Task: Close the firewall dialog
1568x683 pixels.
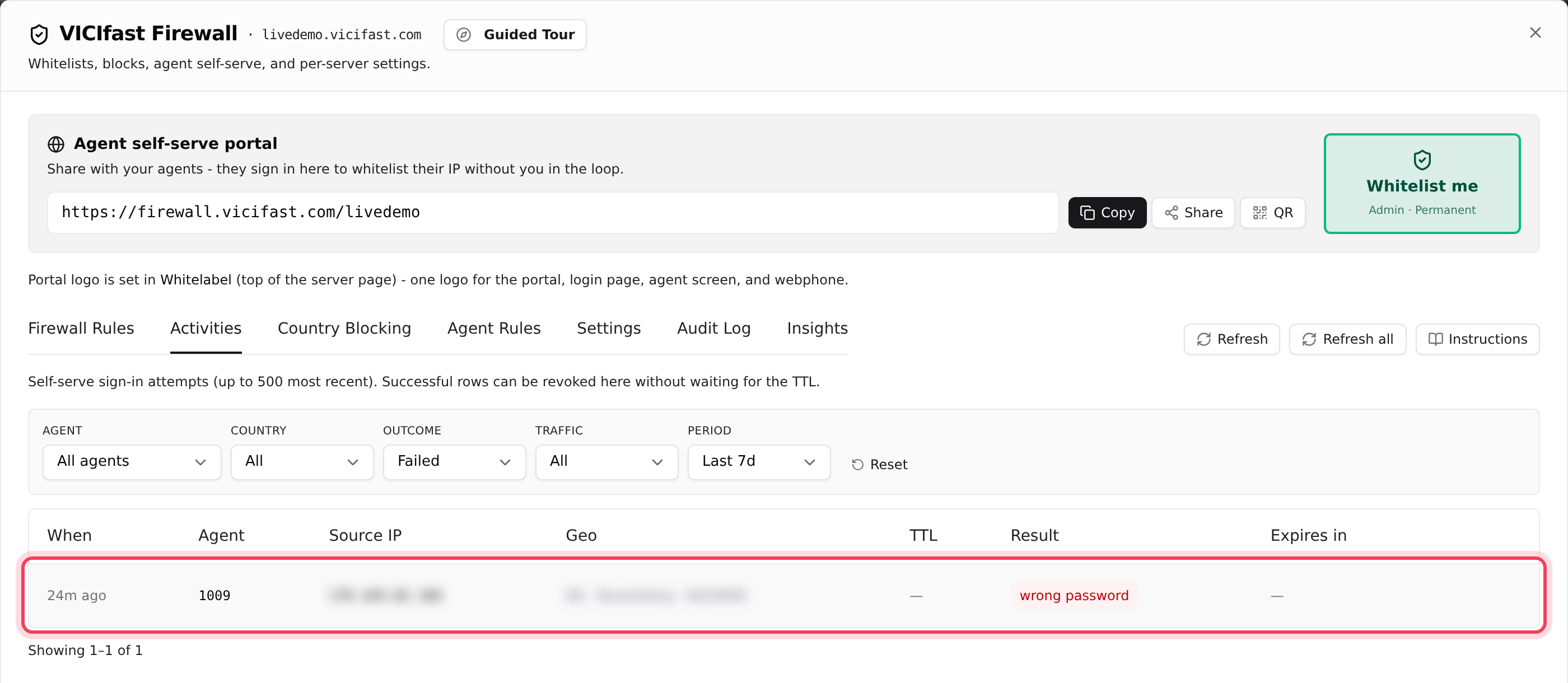Action: click(1535, 33)
